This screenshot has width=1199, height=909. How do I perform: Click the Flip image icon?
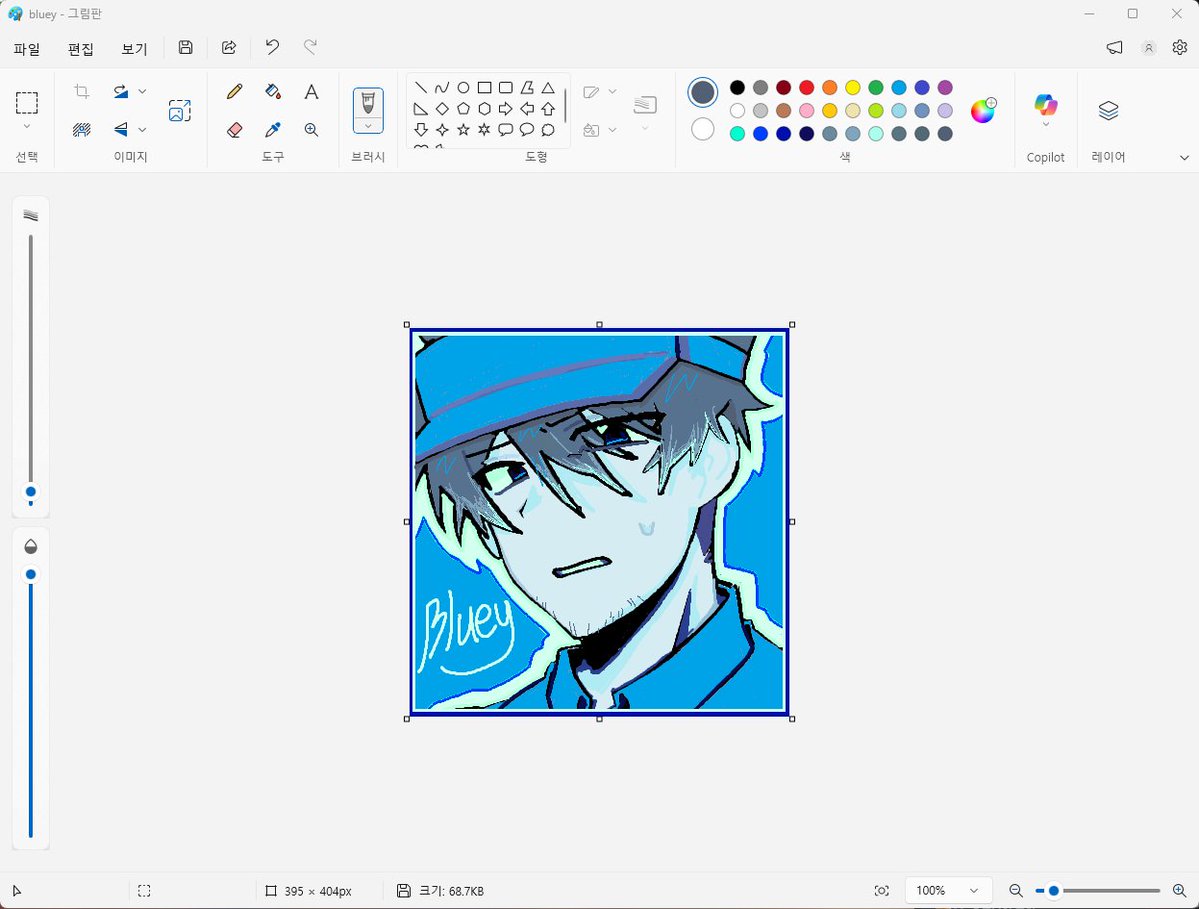121,130
